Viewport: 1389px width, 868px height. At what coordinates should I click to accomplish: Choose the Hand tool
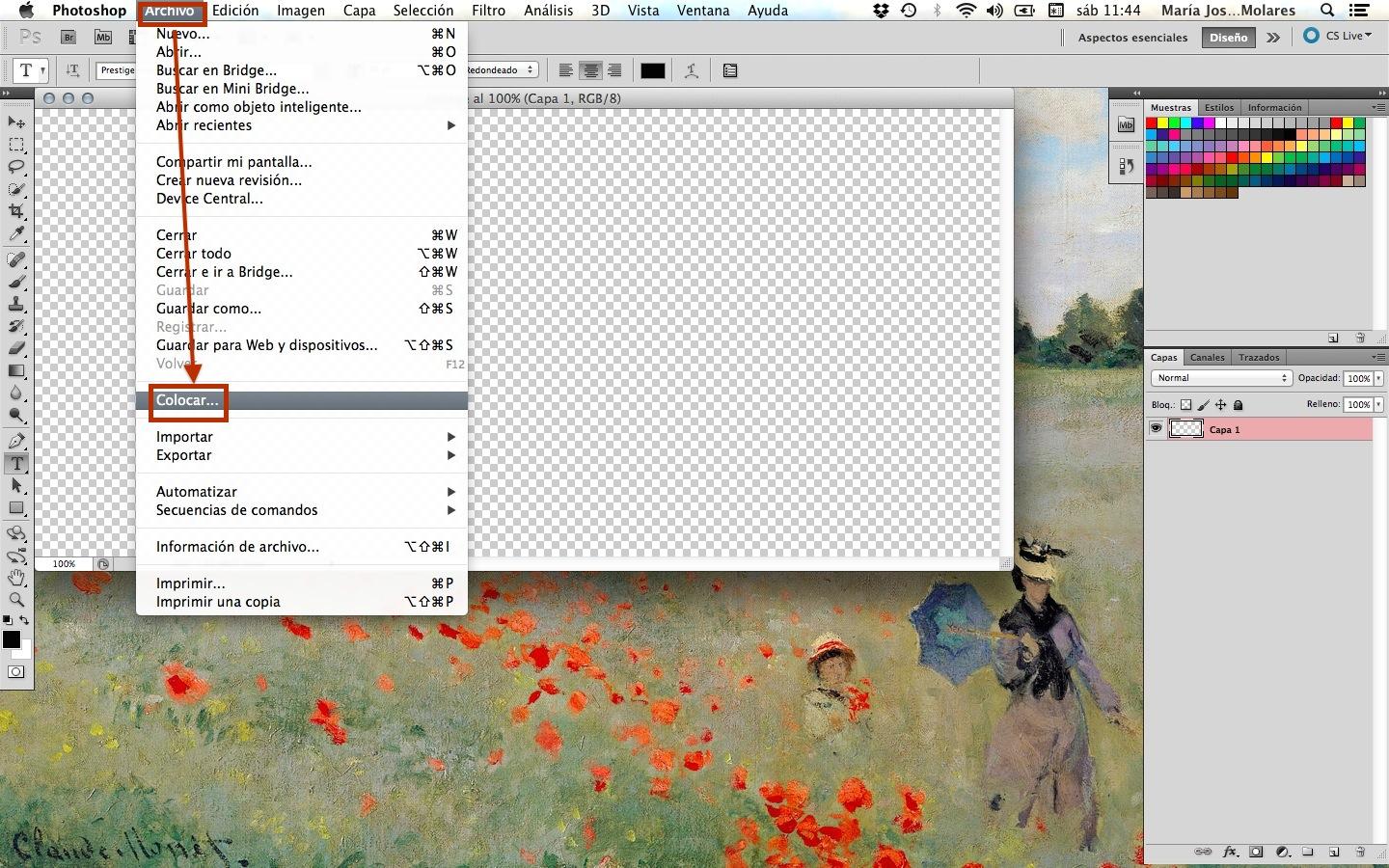(x=16, y=578)
